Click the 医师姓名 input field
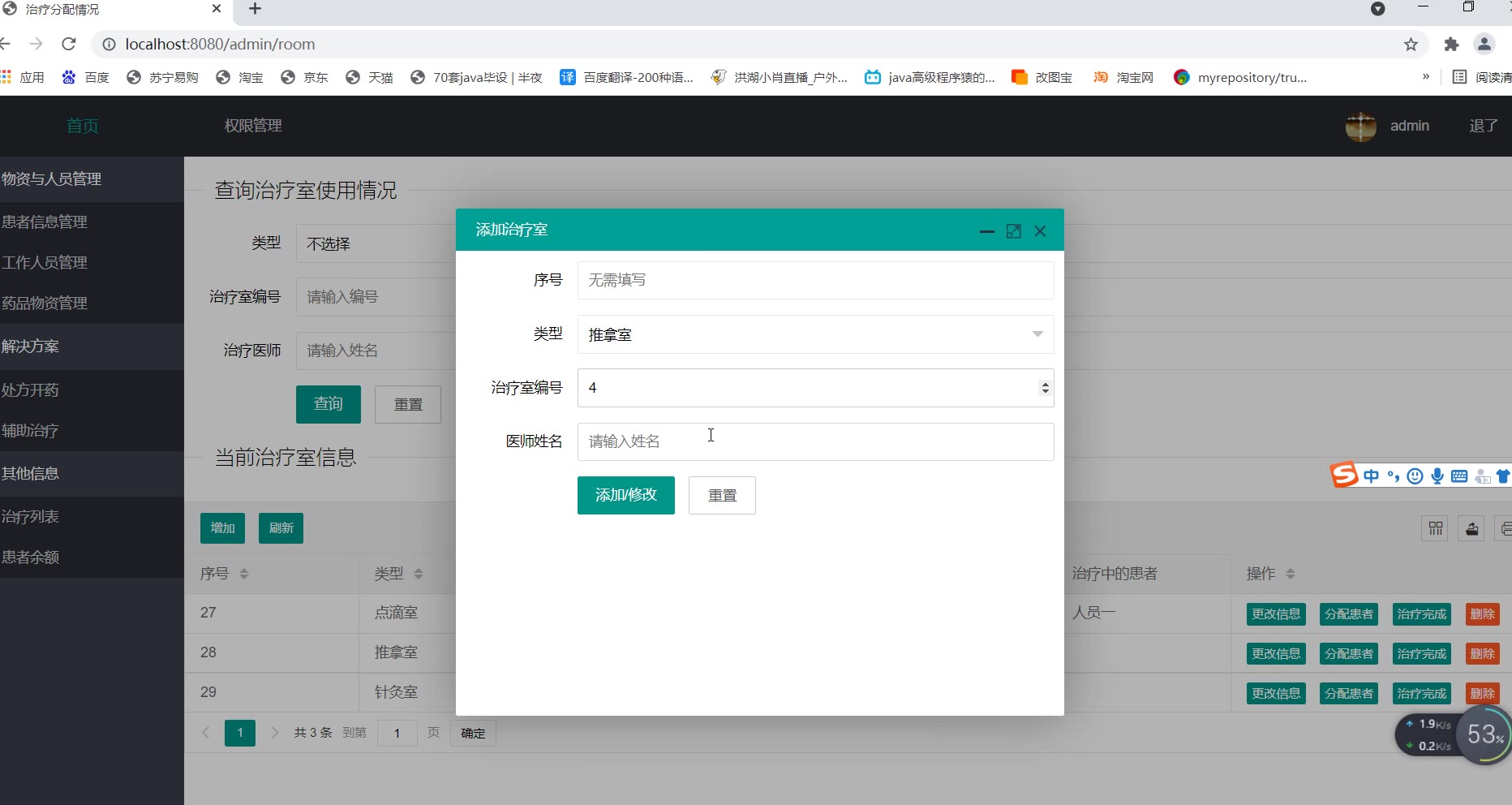The width and height of the screenshot is (1512, 805). pyautogui.click(x=815, y=441)
